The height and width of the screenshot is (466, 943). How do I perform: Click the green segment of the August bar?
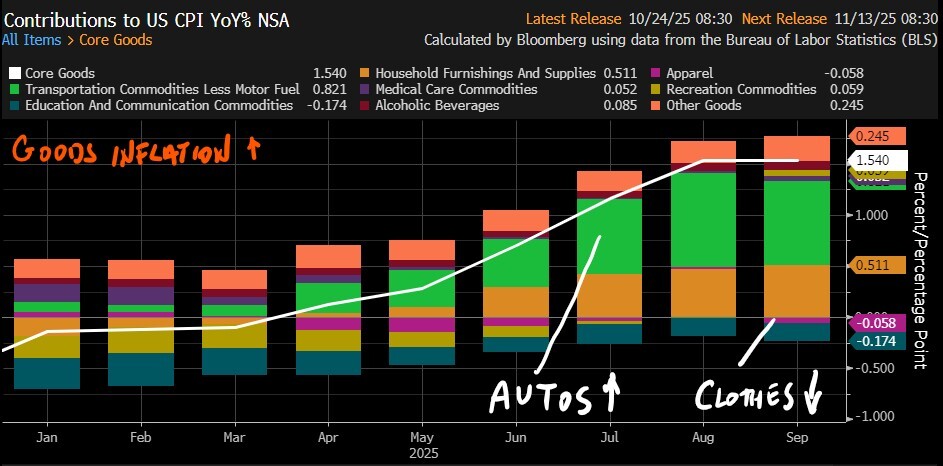pyautogui.click(x=703, y=220)
